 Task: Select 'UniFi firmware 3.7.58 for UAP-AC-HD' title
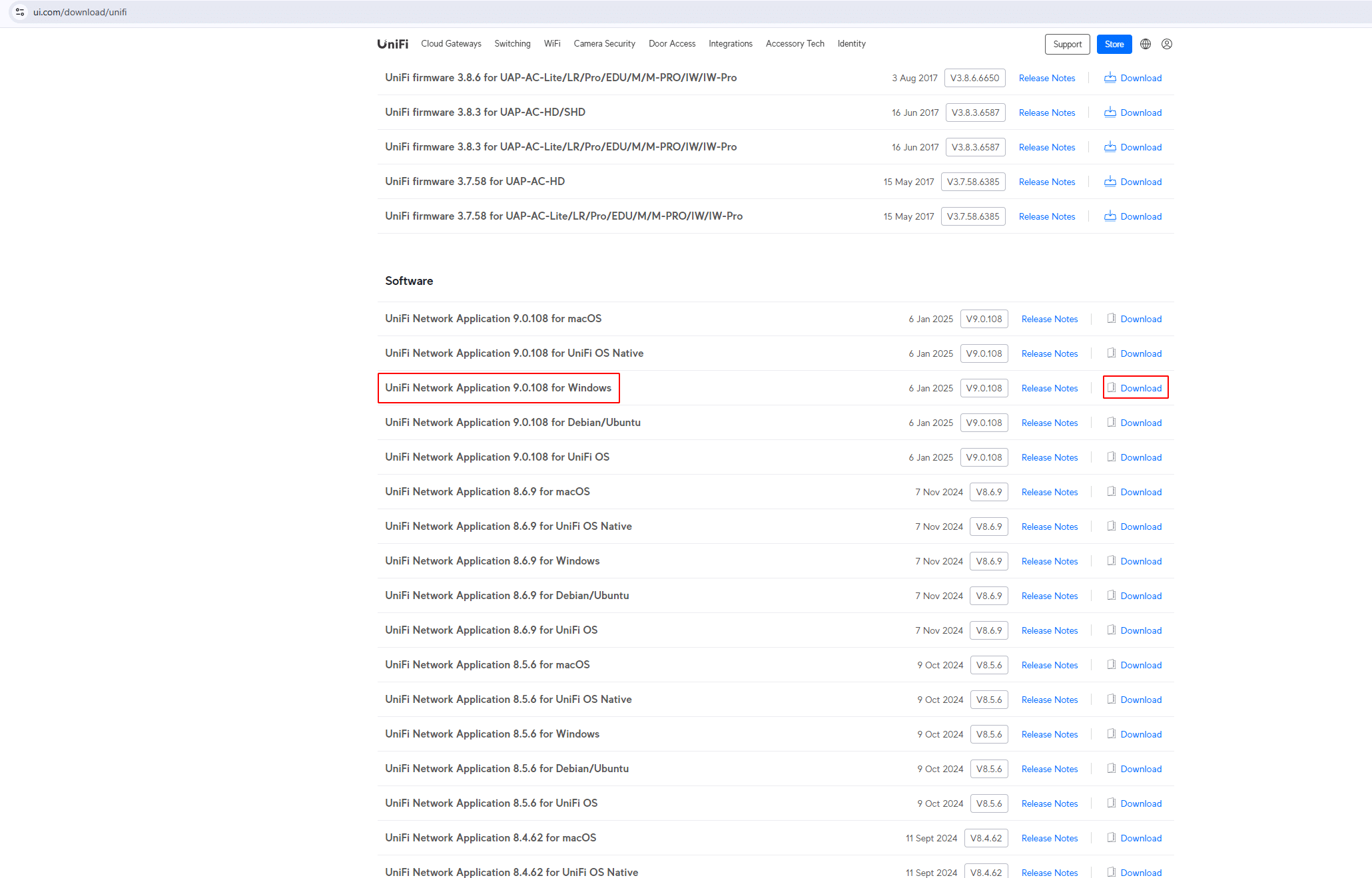pyautogui.click(x=475, y=182)
